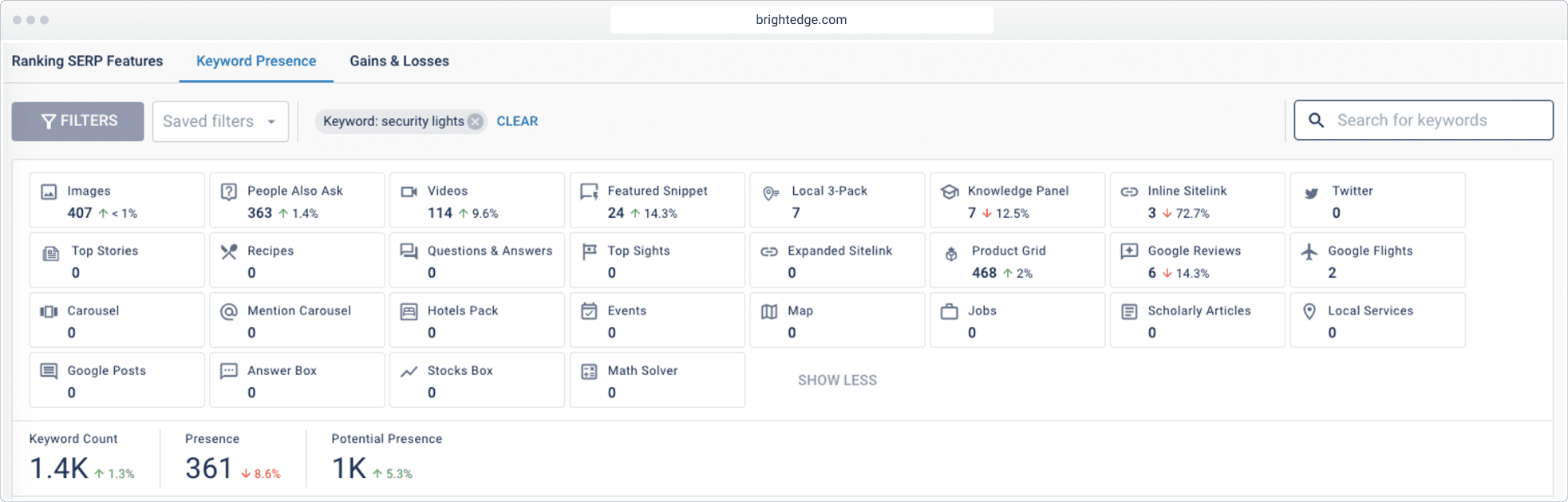Click the FILTERS button
1568x502 pixels.
pos(78,121)
